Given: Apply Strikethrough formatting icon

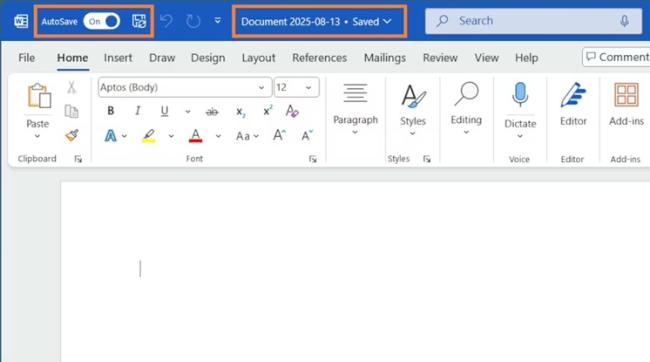Looking at the screenshot, I should coord(212,112).
